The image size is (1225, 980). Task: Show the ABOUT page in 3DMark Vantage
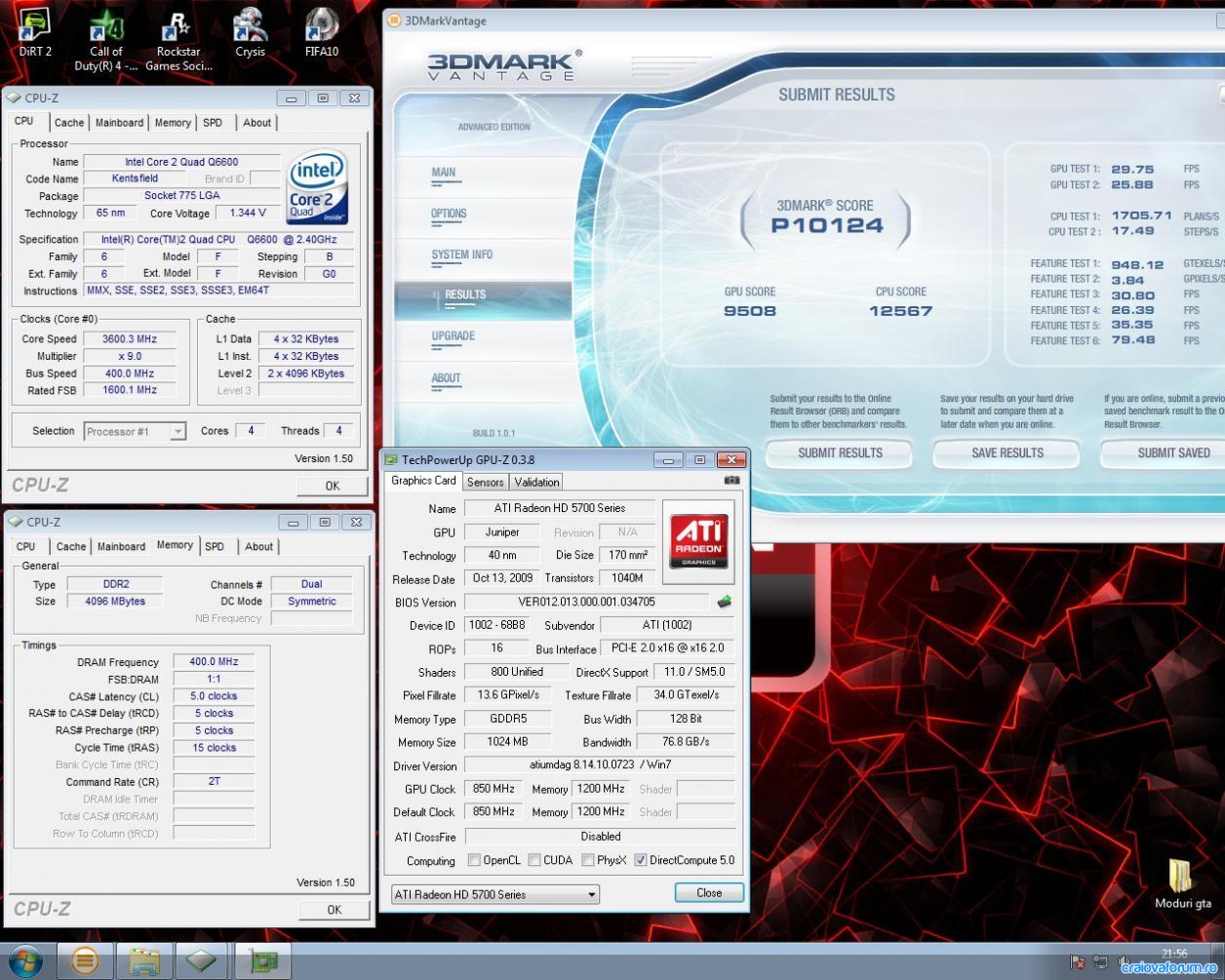[446, 377]
